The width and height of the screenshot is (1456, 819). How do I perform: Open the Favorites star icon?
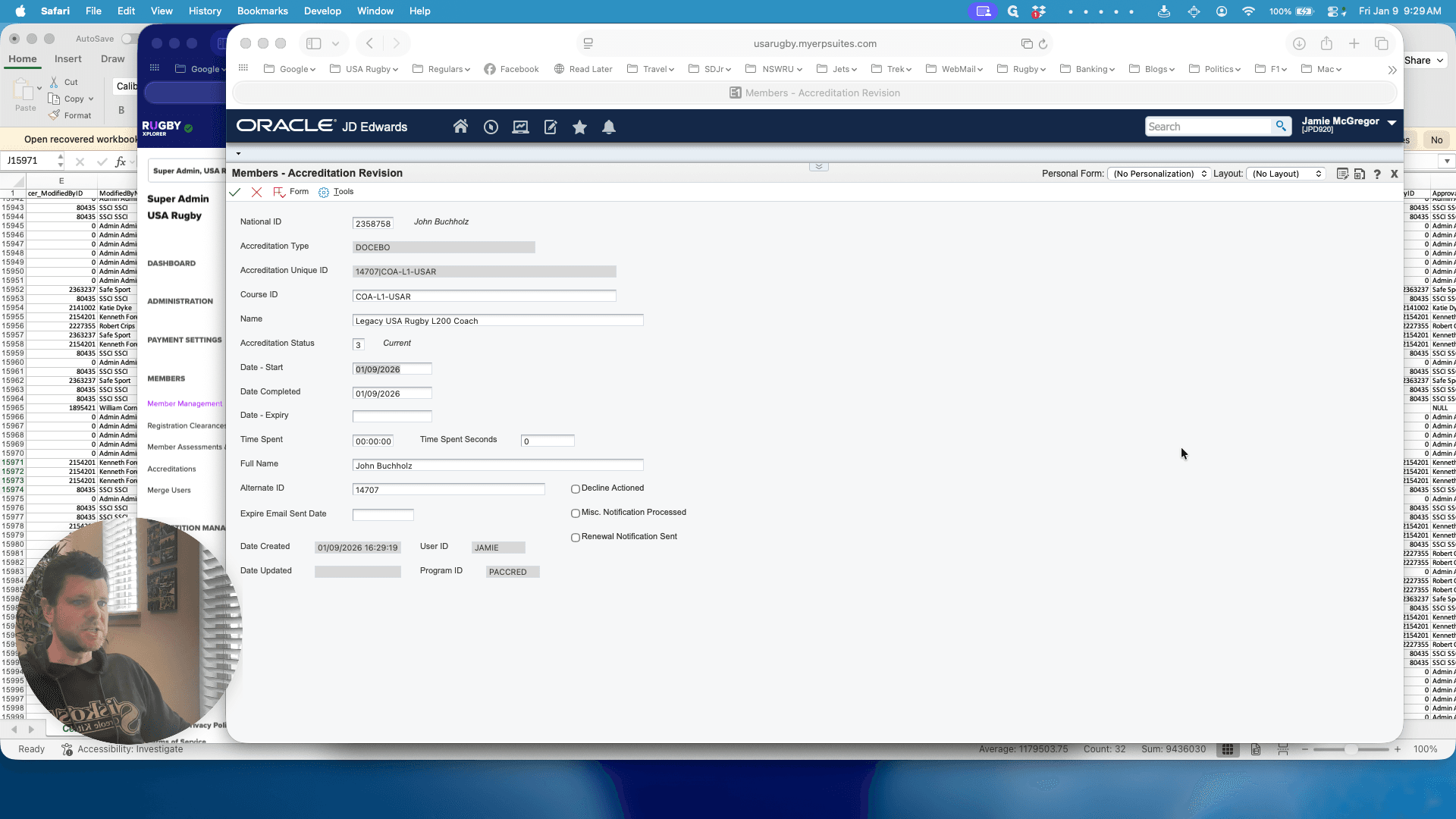click(x=579, y=127)
